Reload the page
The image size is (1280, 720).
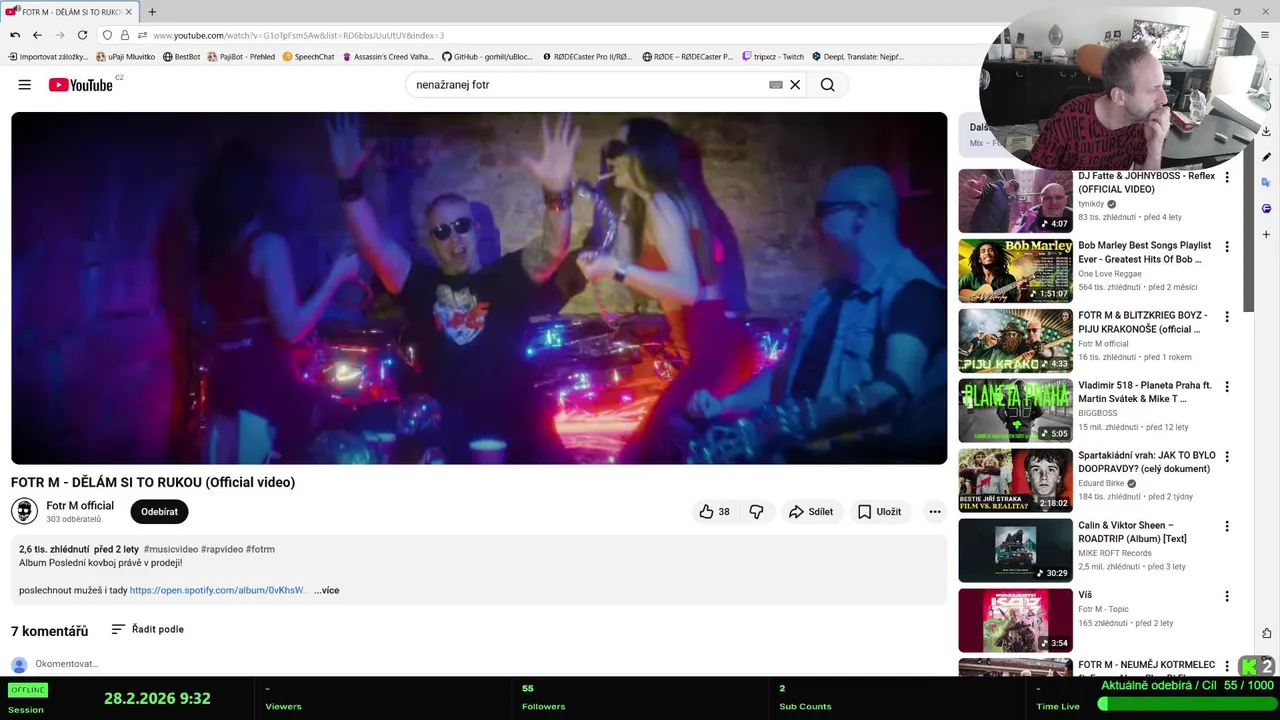click(x=82, y=35)
